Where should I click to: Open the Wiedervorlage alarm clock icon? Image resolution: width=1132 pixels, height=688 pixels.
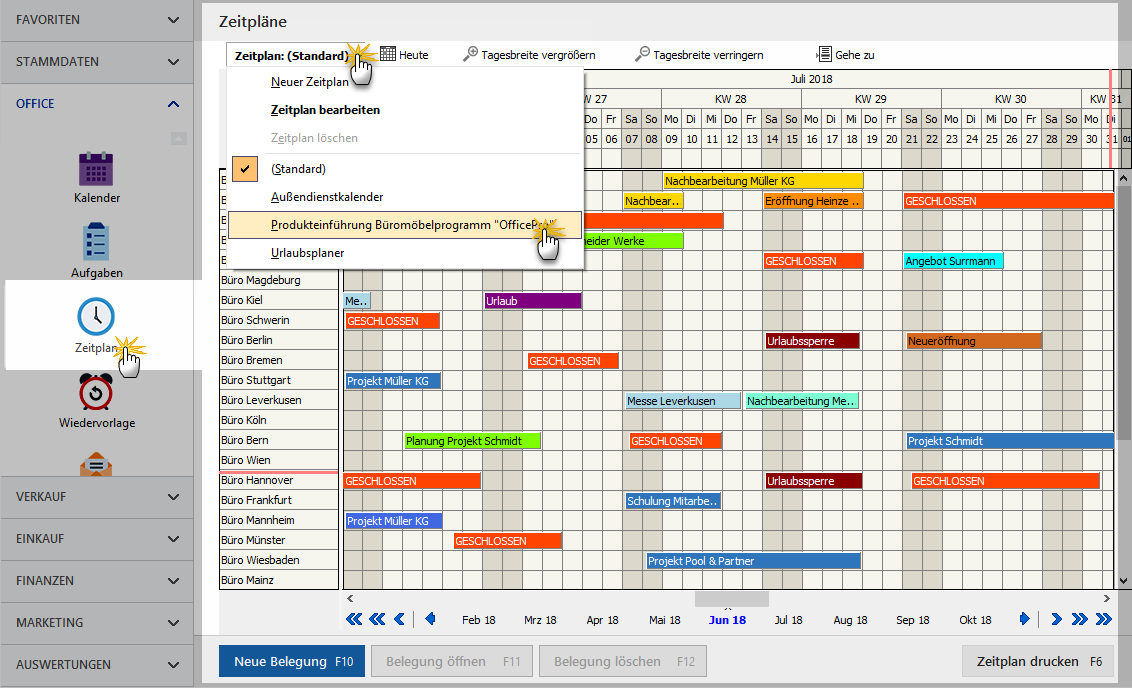tap(96, 392)
